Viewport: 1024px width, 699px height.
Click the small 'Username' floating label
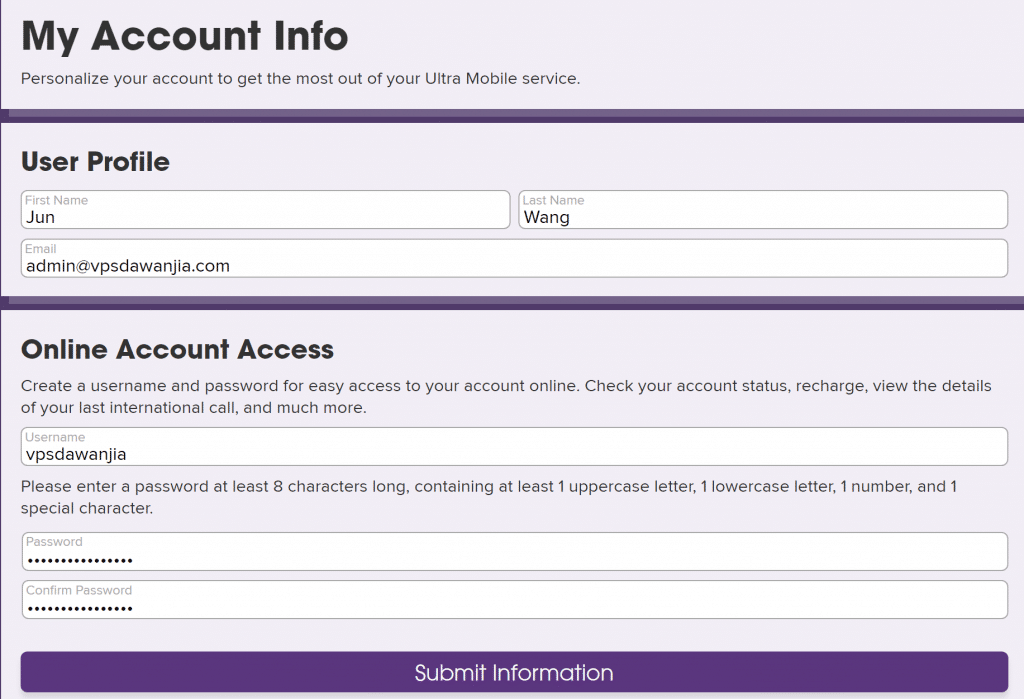55,437
